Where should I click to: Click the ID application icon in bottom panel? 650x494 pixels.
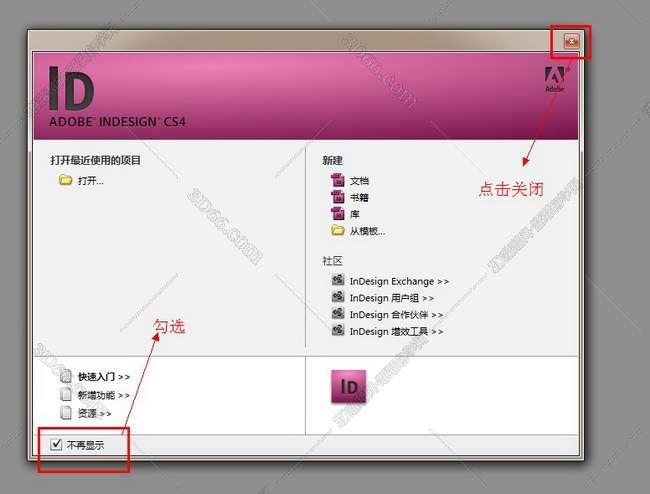point(349,387)
